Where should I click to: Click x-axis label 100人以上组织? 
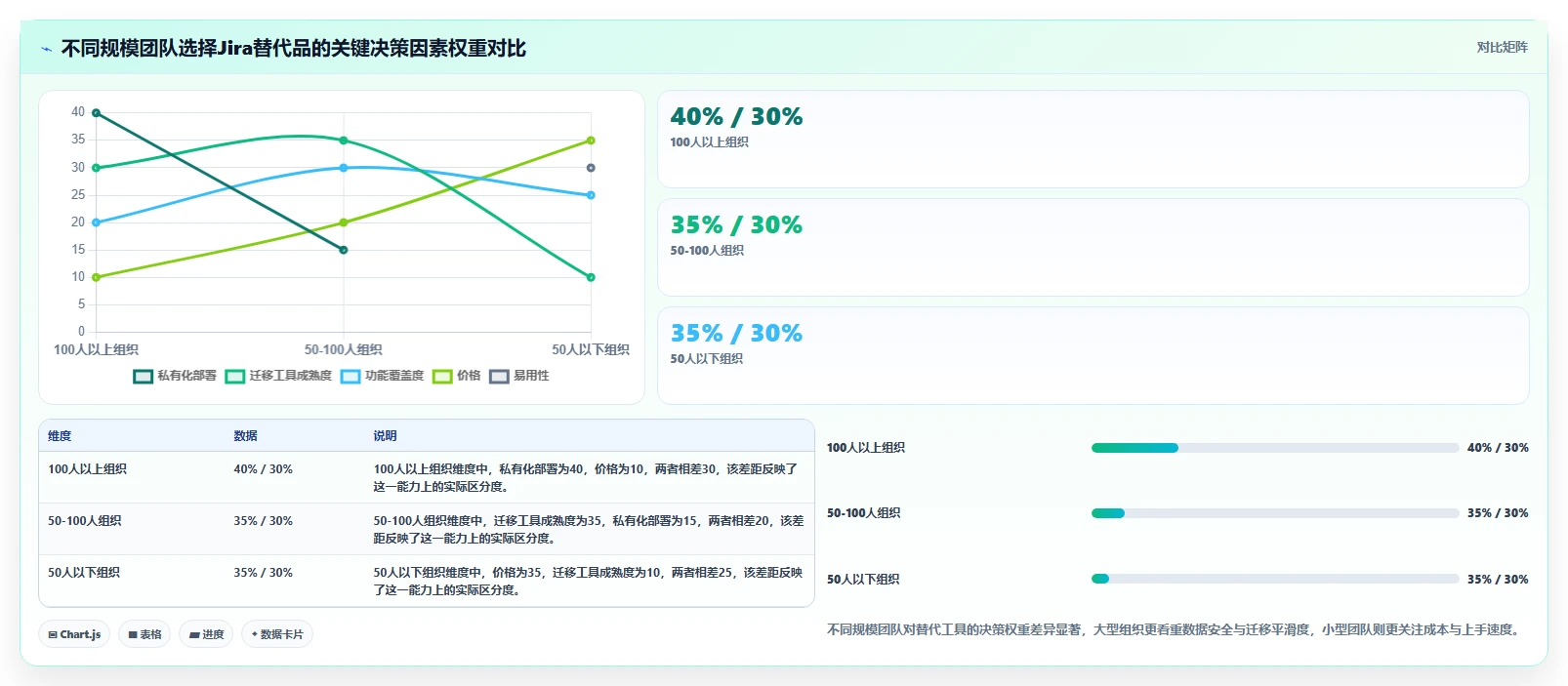[x=96, y=349]
